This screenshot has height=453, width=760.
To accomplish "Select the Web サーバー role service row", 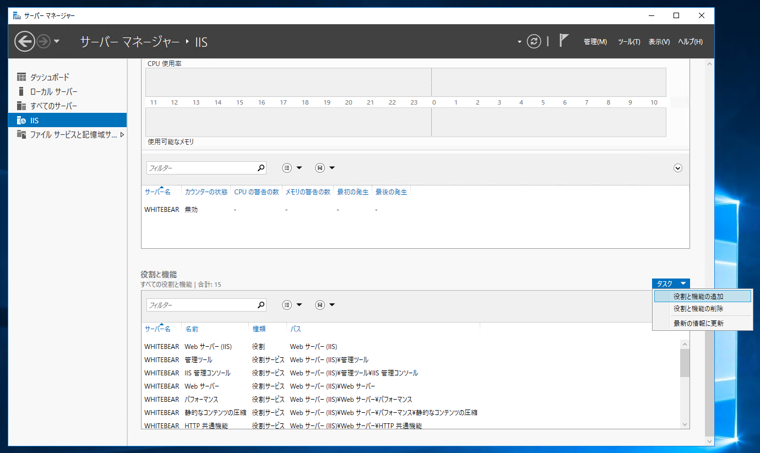I will [x=411, y=386].
